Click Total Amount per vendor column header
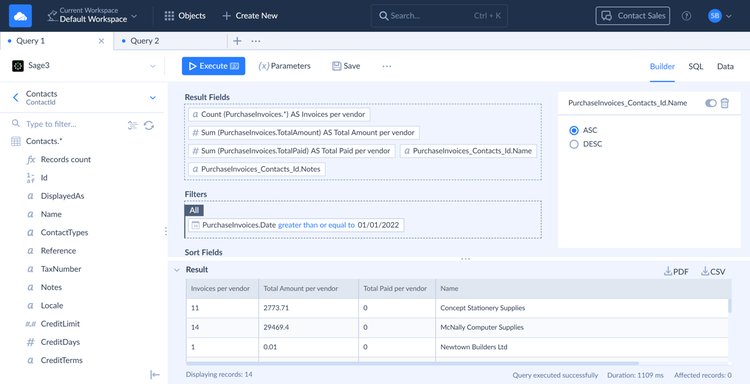The image size is (750, 384). 309,289
